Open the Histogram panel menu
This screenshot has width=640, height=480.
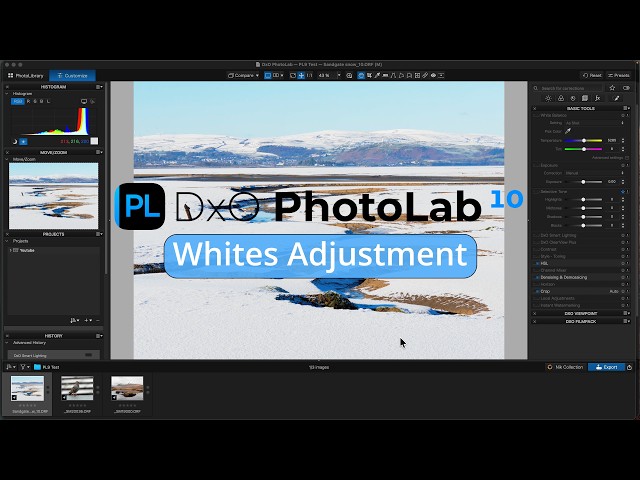click(x=99, y=87)
